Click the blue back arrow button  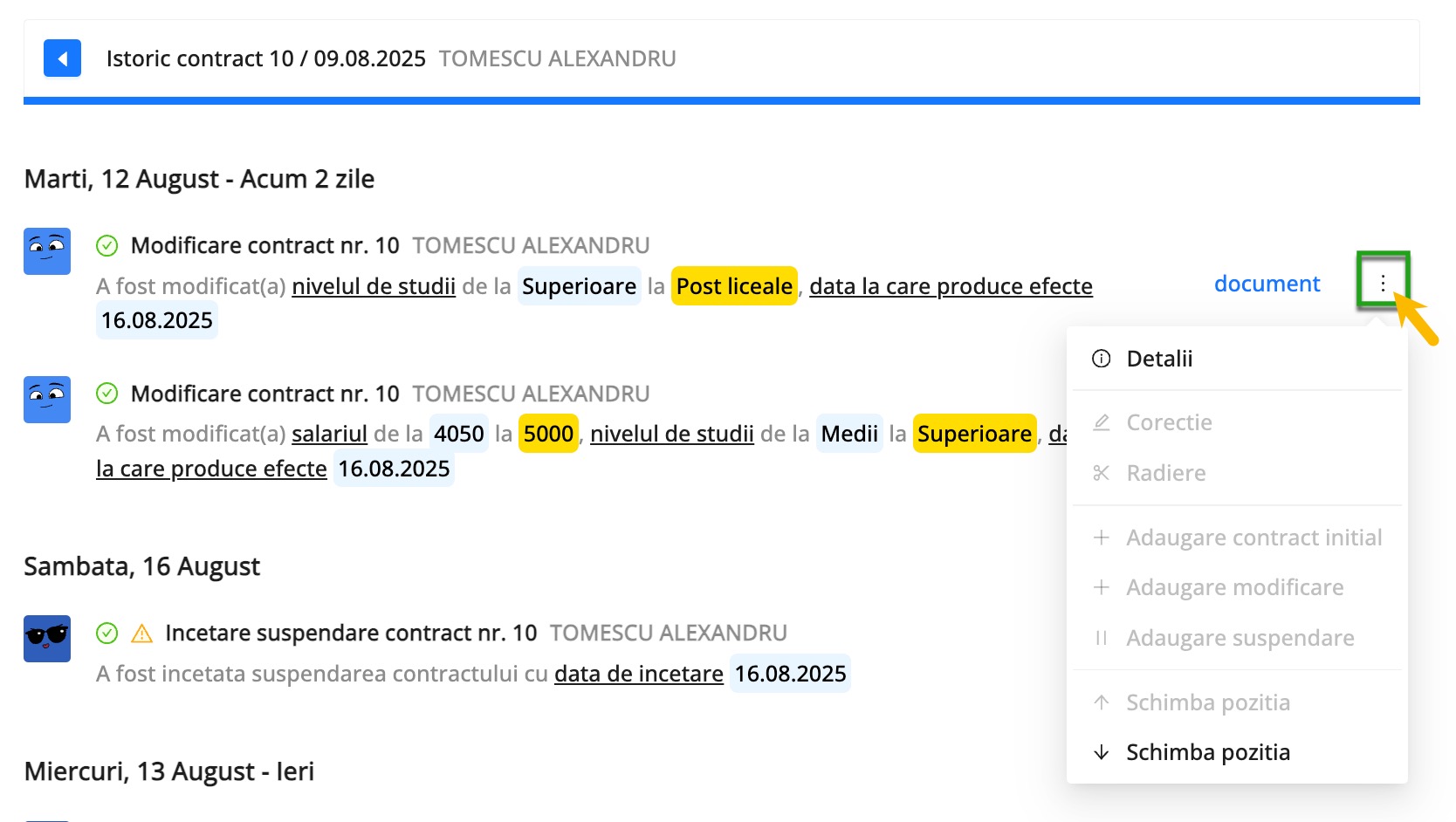point(62,58)
